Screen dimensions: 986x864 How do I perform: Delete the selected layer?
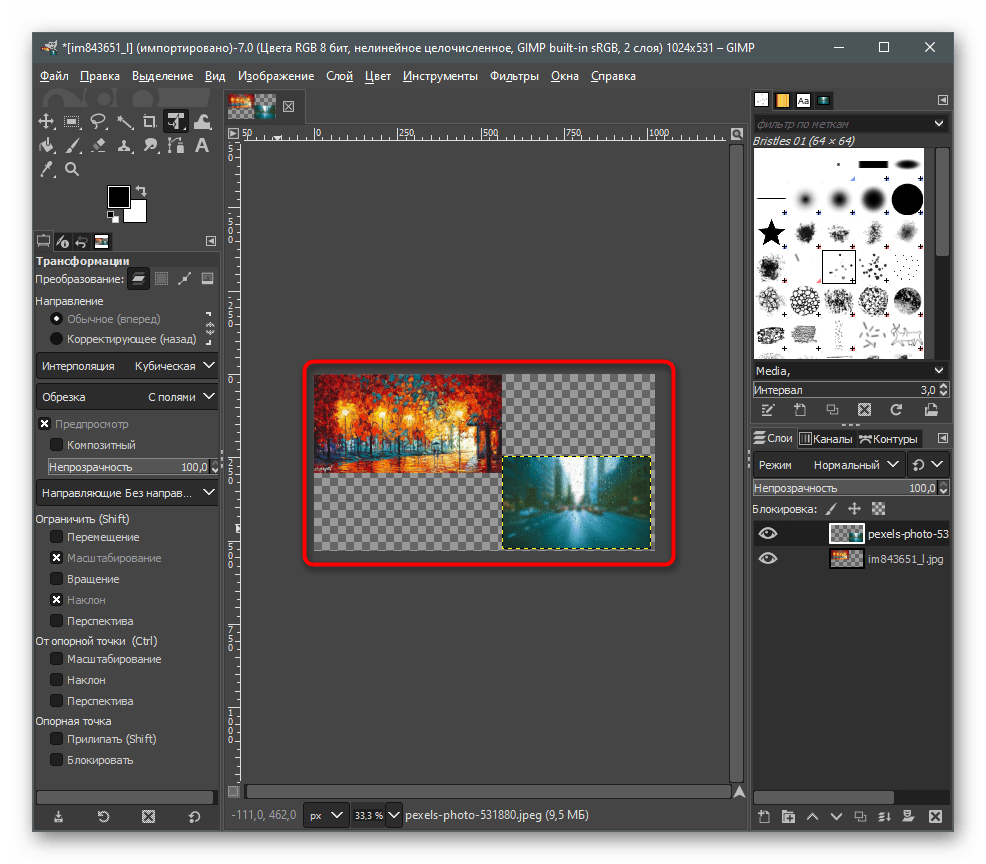935,816
